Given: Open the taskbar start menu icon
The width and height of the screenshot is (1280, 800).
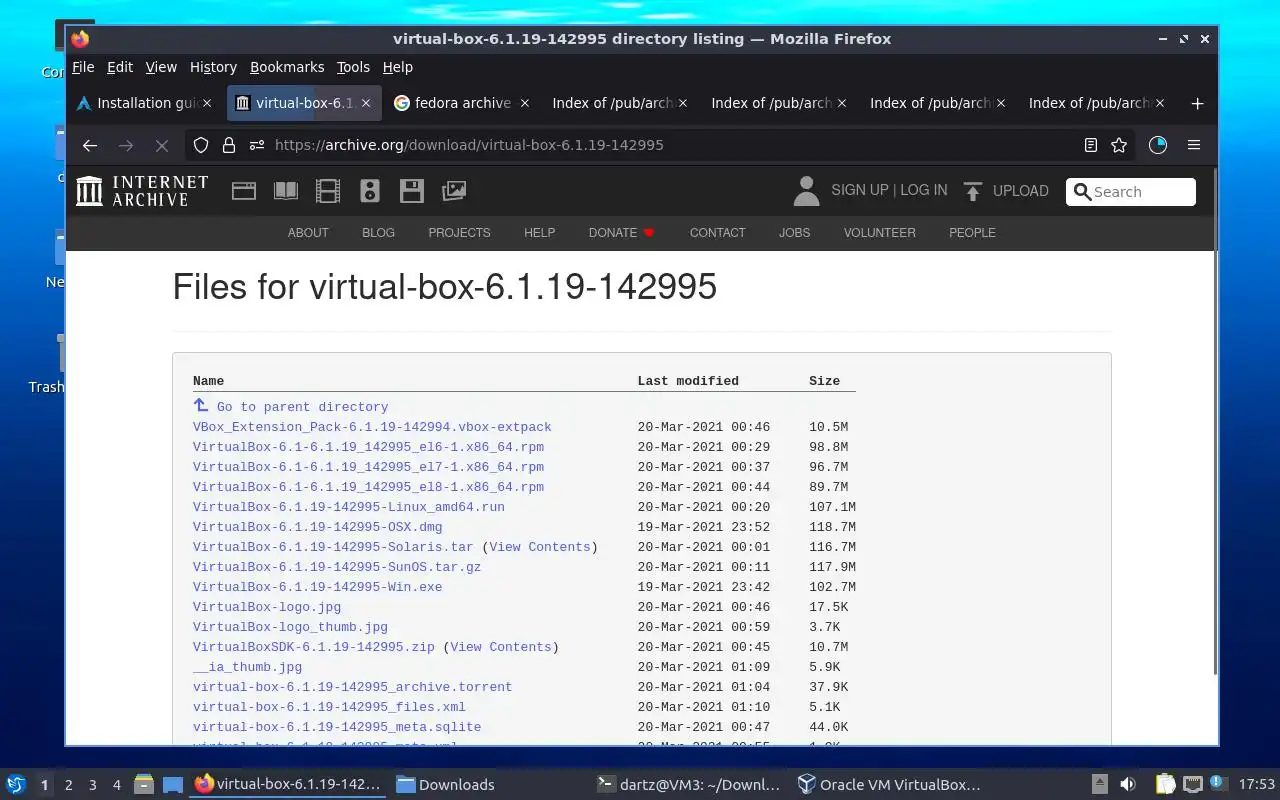Looking at the screenshot, I should tap(16, 785).
